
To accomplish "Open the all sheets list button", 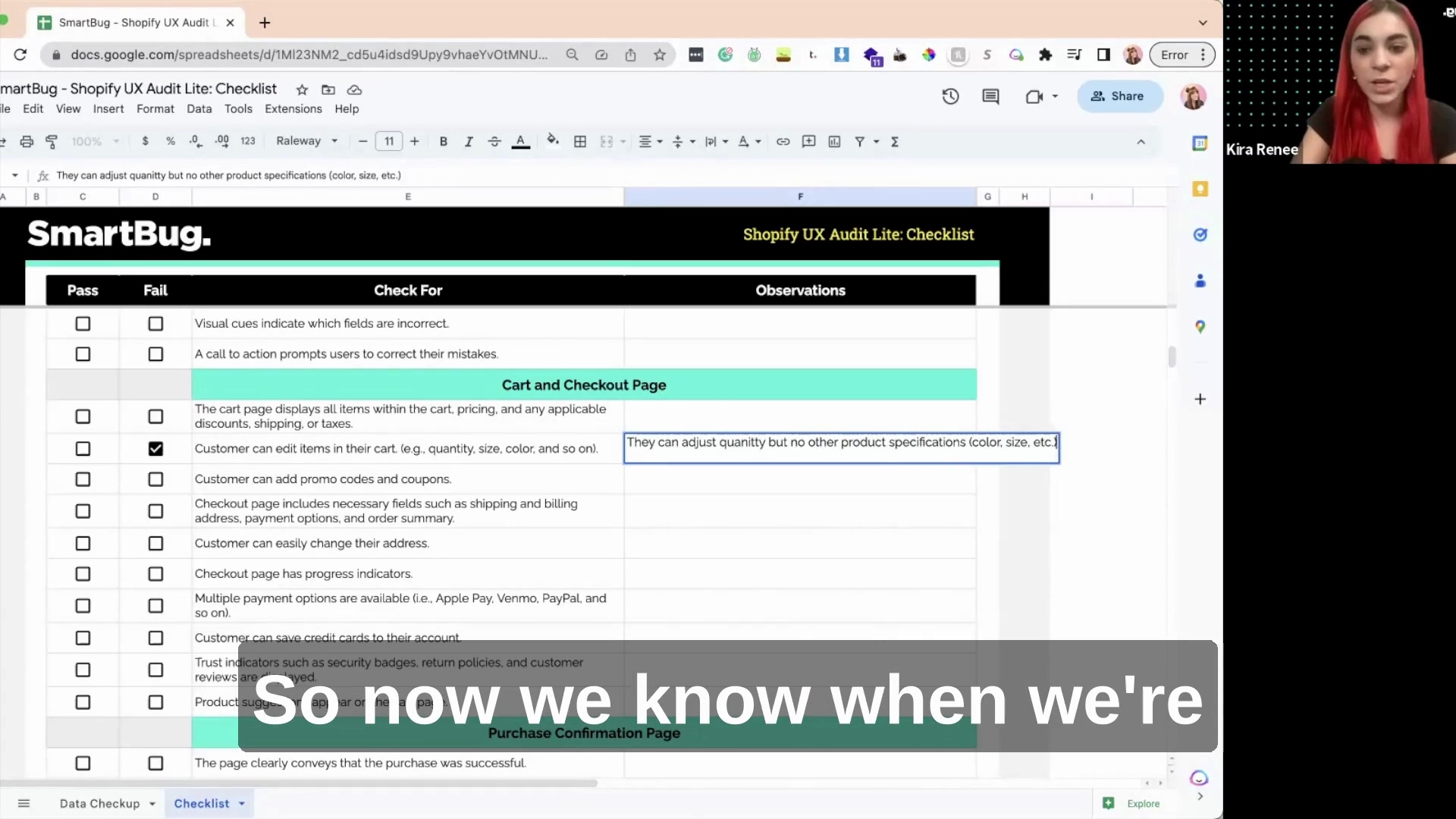I will tap(24, 804).
